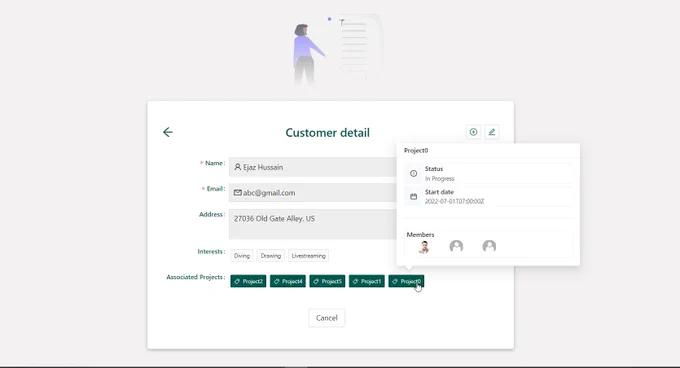This screenshot has width=680, height=368.
Task: Open the Project1 tag
Action: tap(366, 281)
